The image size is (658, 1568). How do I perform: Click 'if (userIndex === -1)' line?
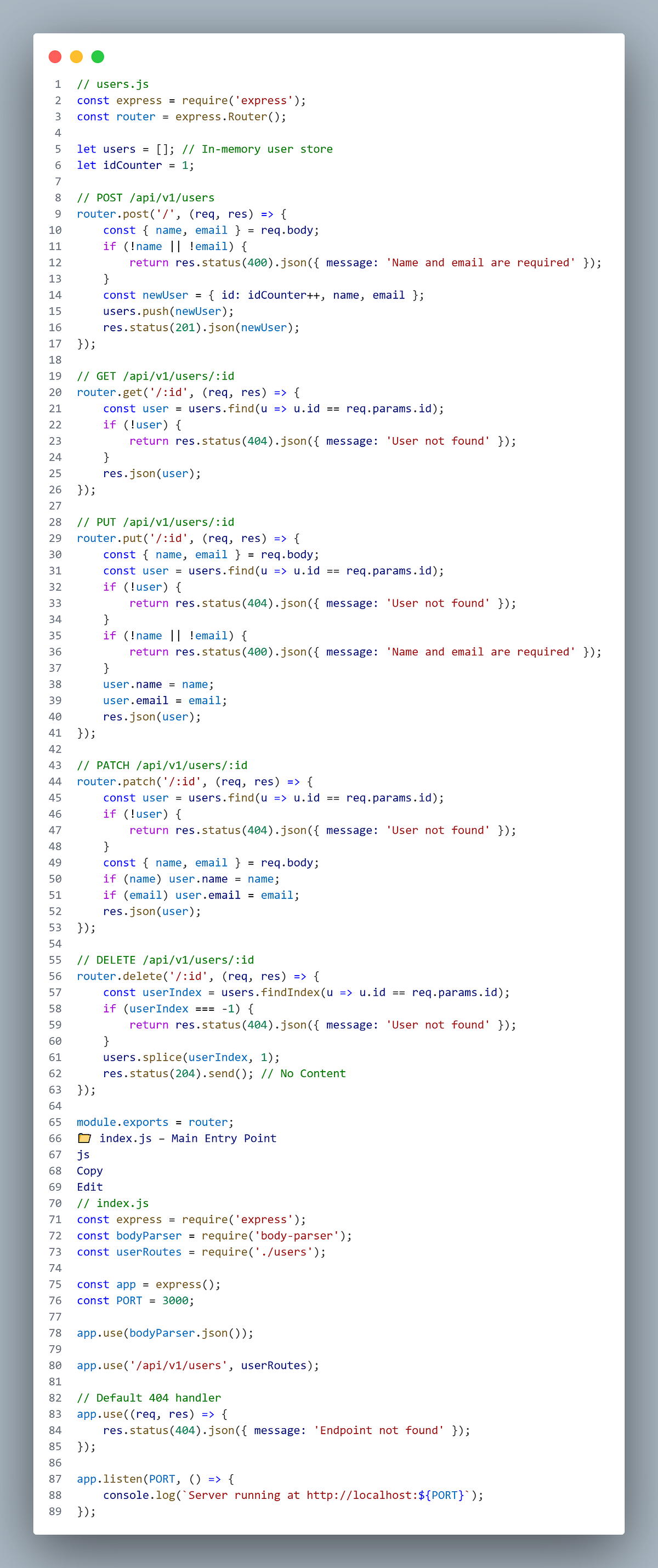178,1009
